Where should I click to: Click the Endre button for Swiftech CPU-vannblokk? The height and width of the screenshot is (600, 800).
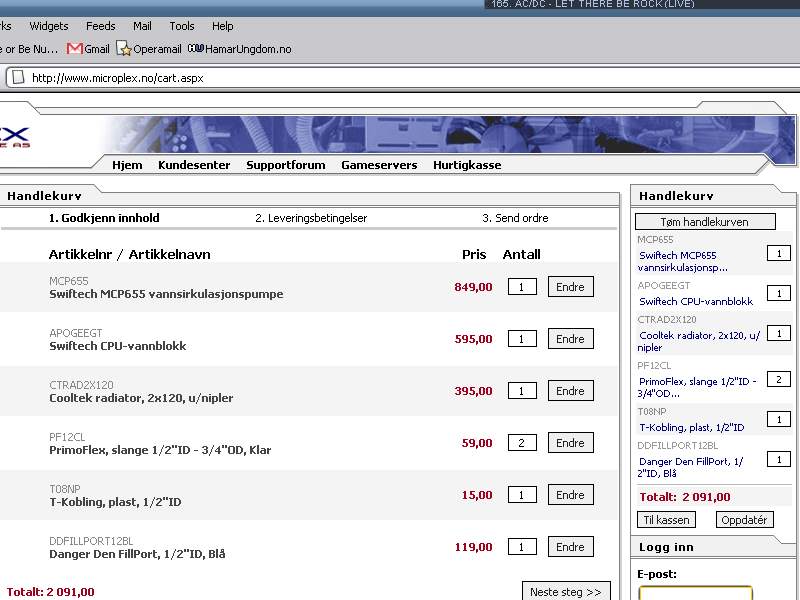coord(570,339)
